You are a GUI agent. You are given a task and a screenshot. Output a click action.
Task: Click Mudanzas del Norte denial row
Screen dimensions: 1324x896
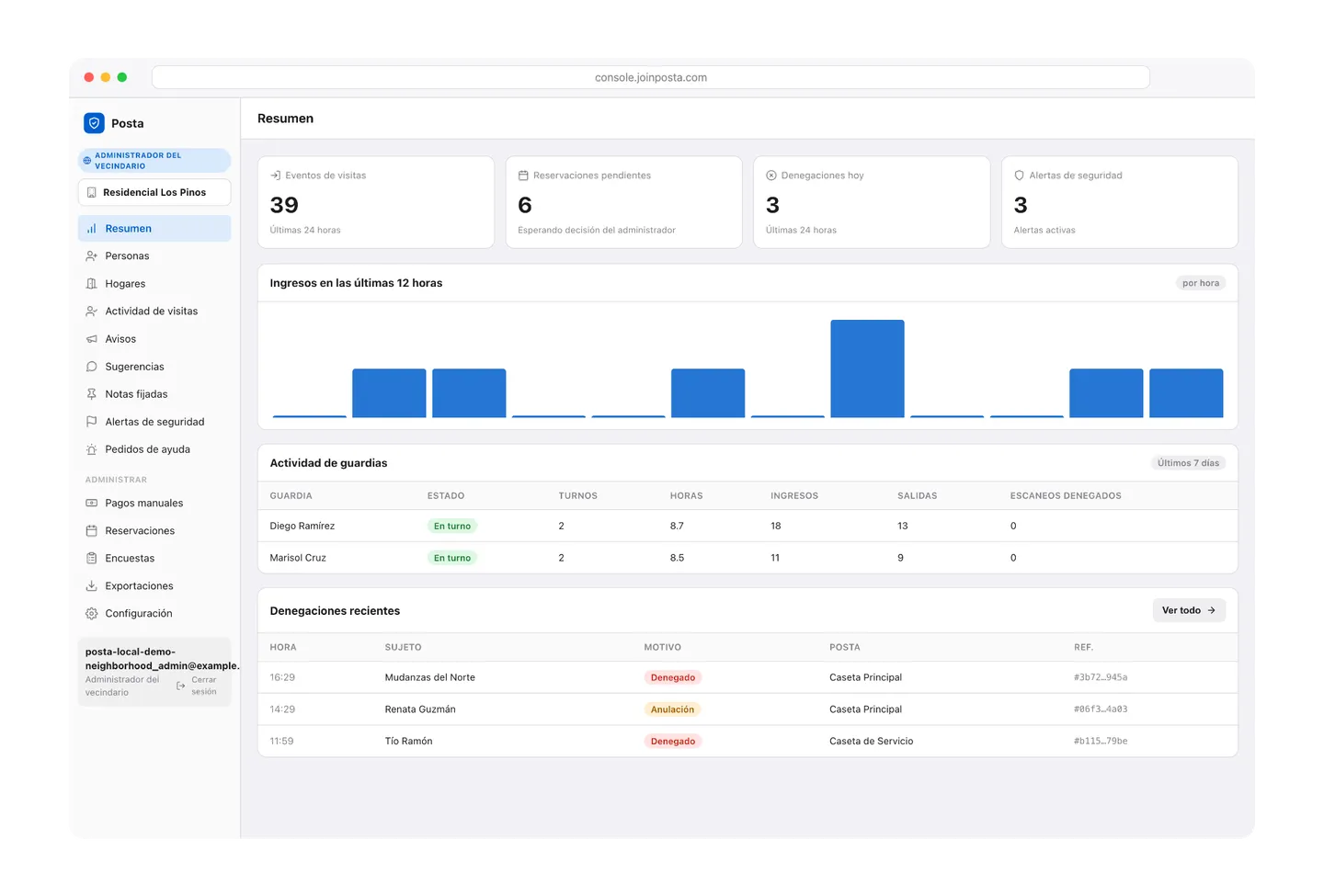[x=748, y=677]
